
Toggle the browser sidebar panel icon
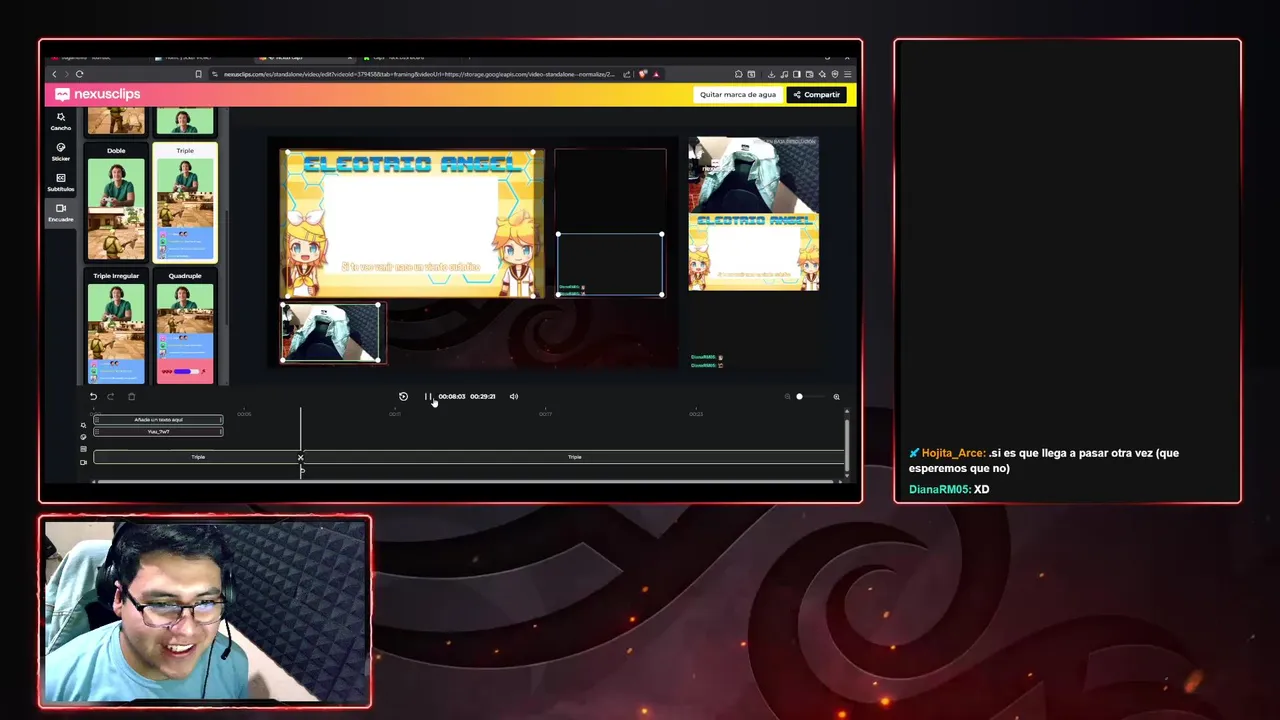pos(796,74)
